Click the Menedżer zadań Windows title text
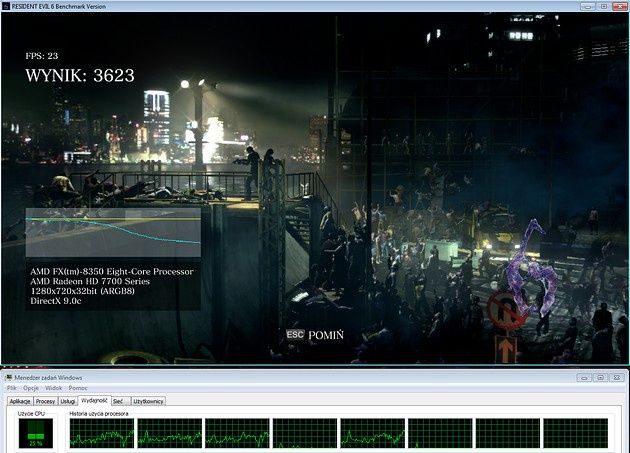Screen dimensions: 630x453 48,377
